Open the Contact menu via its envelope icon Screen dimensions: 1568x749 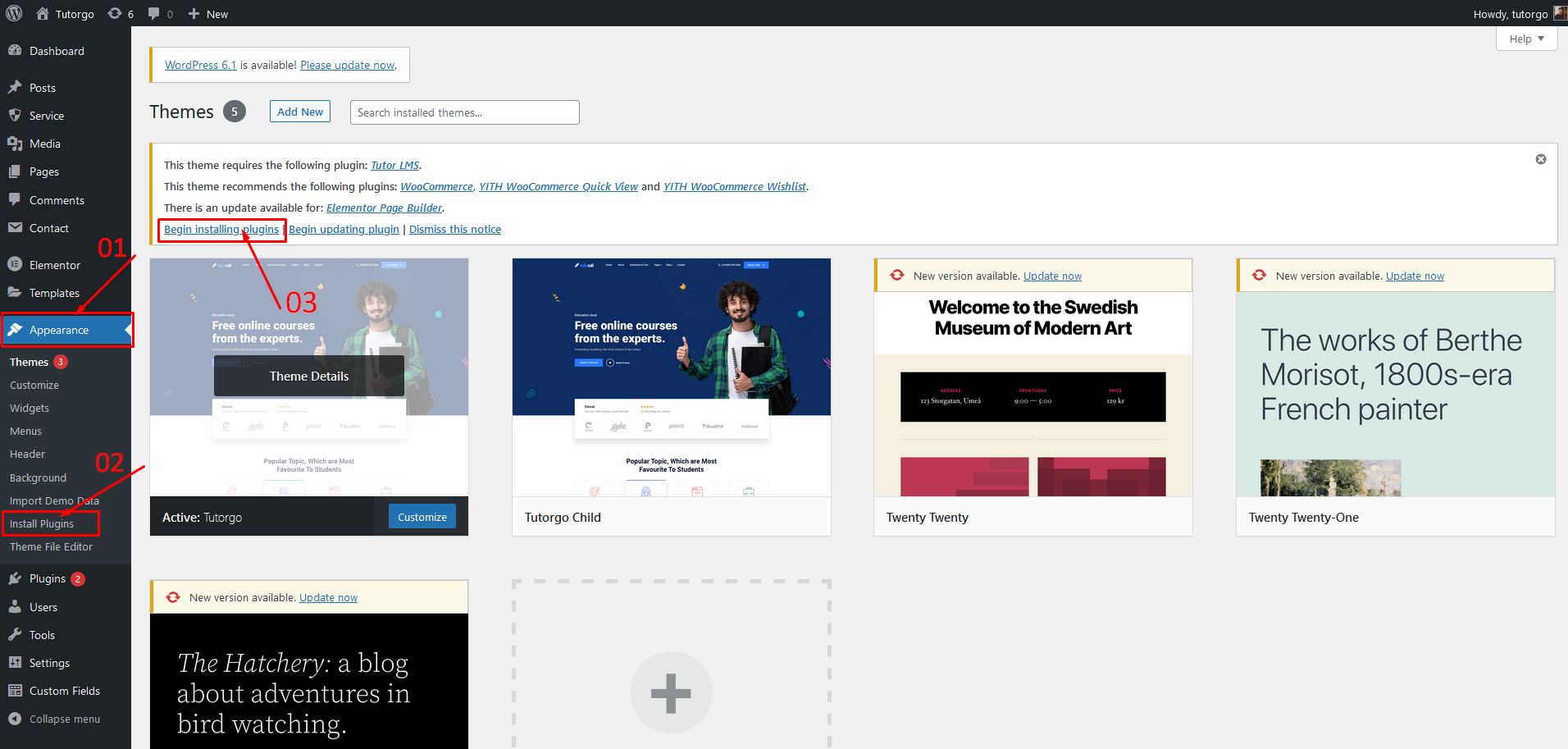coord(15,228)
